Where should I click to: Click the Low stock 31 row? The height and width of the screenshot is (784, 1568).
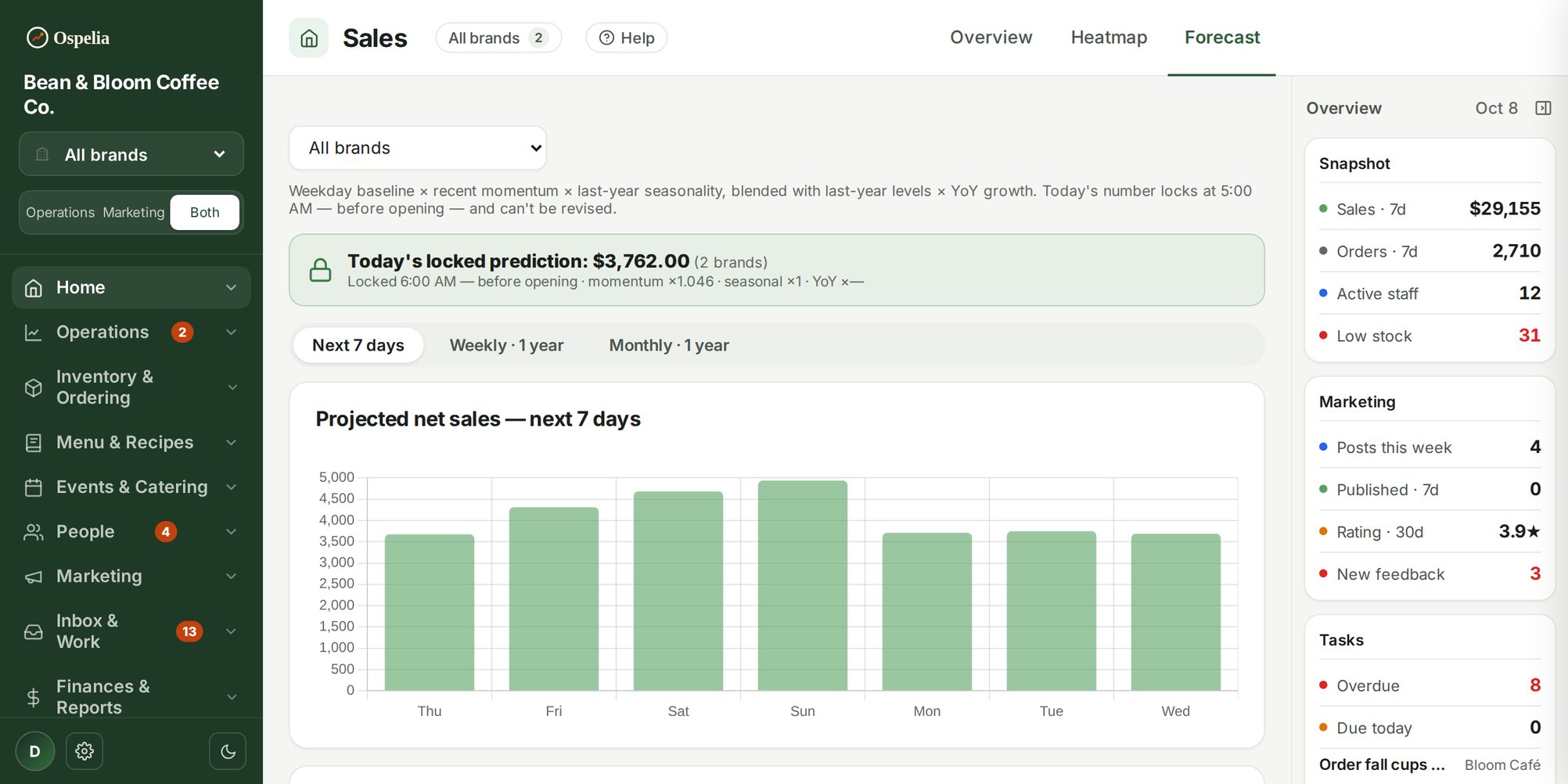tap(1430, 336)
